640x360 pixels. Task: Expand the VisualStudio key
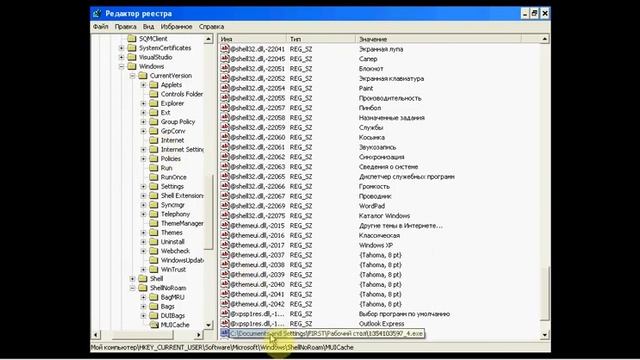[x=122, y=57]
